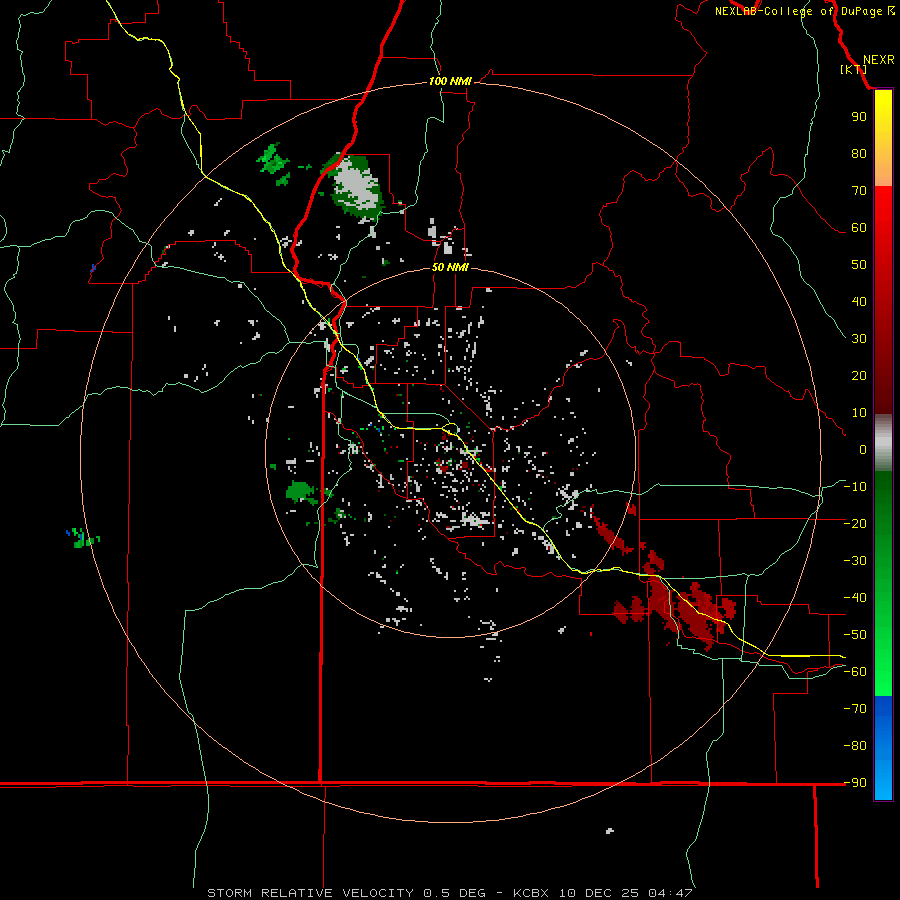Click the positive 50 knot scale label
Viewport: 900px width, 900px height.
tap(859, 265)
